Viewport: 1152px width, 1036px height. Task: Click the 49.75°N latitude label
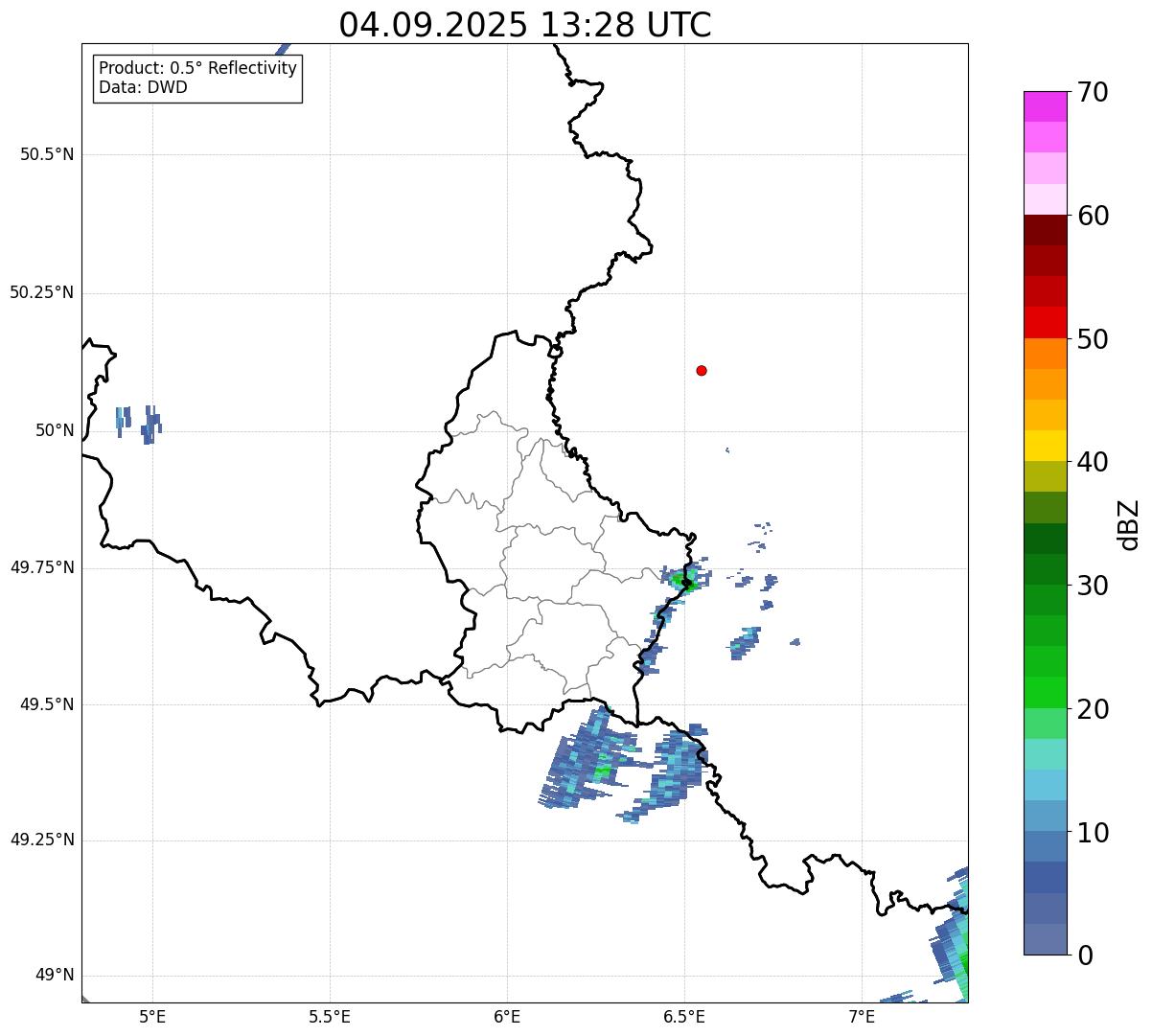pos(42,567)
